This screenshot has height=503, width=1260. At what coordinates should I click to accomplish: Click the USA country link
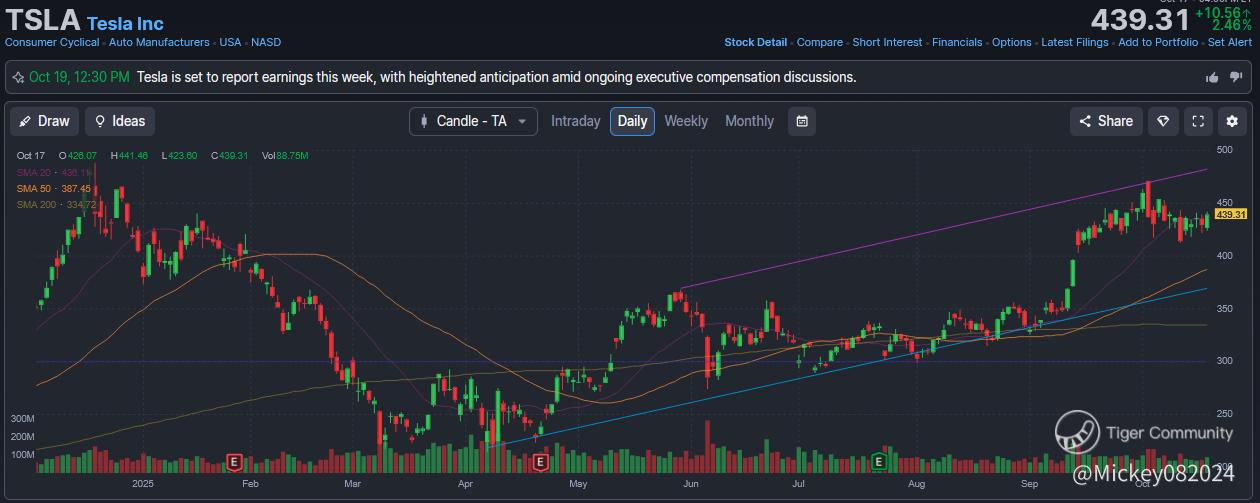[230, 43]
